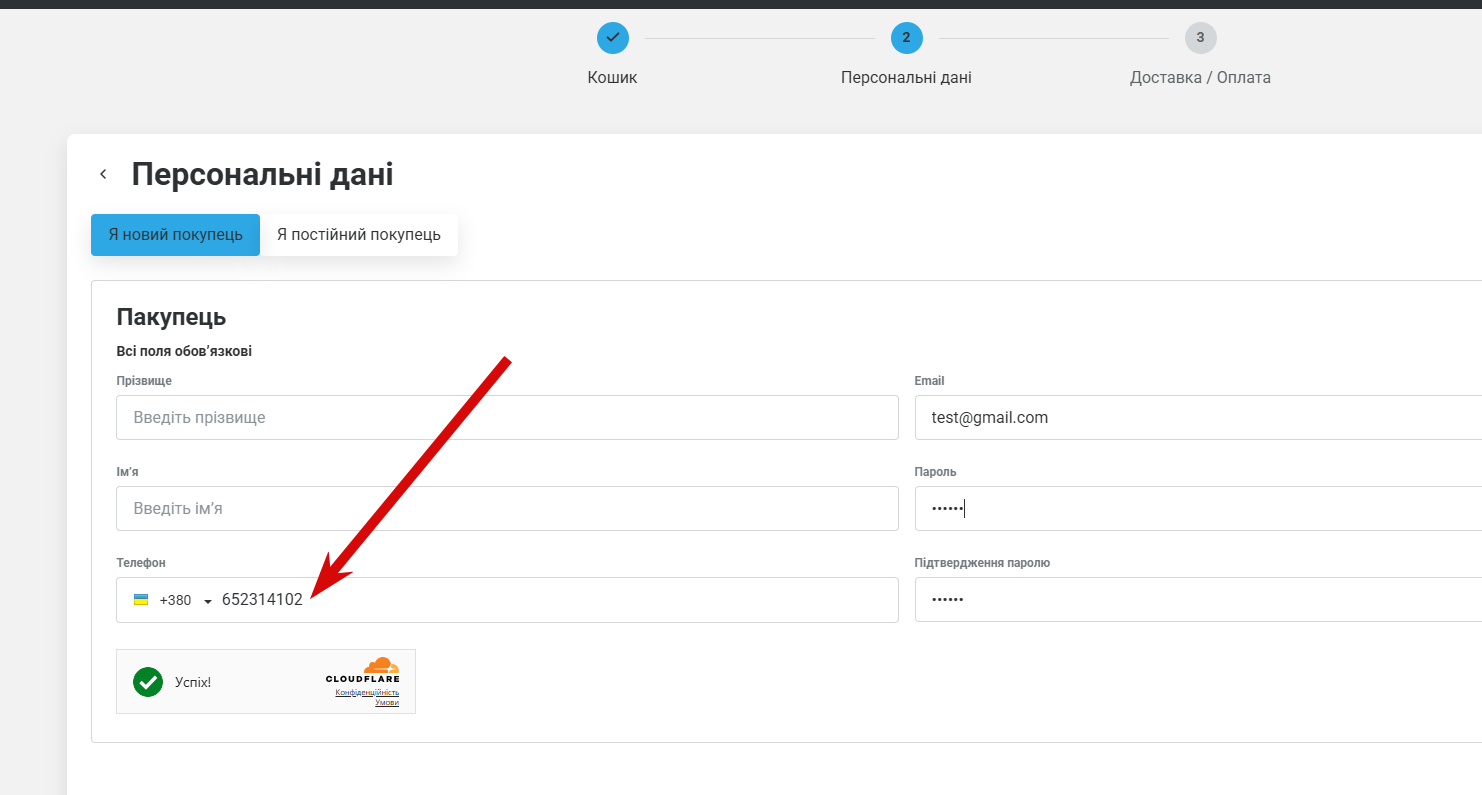
Task: Switch to Я постійний покупець tab
Action: [359, 234]
